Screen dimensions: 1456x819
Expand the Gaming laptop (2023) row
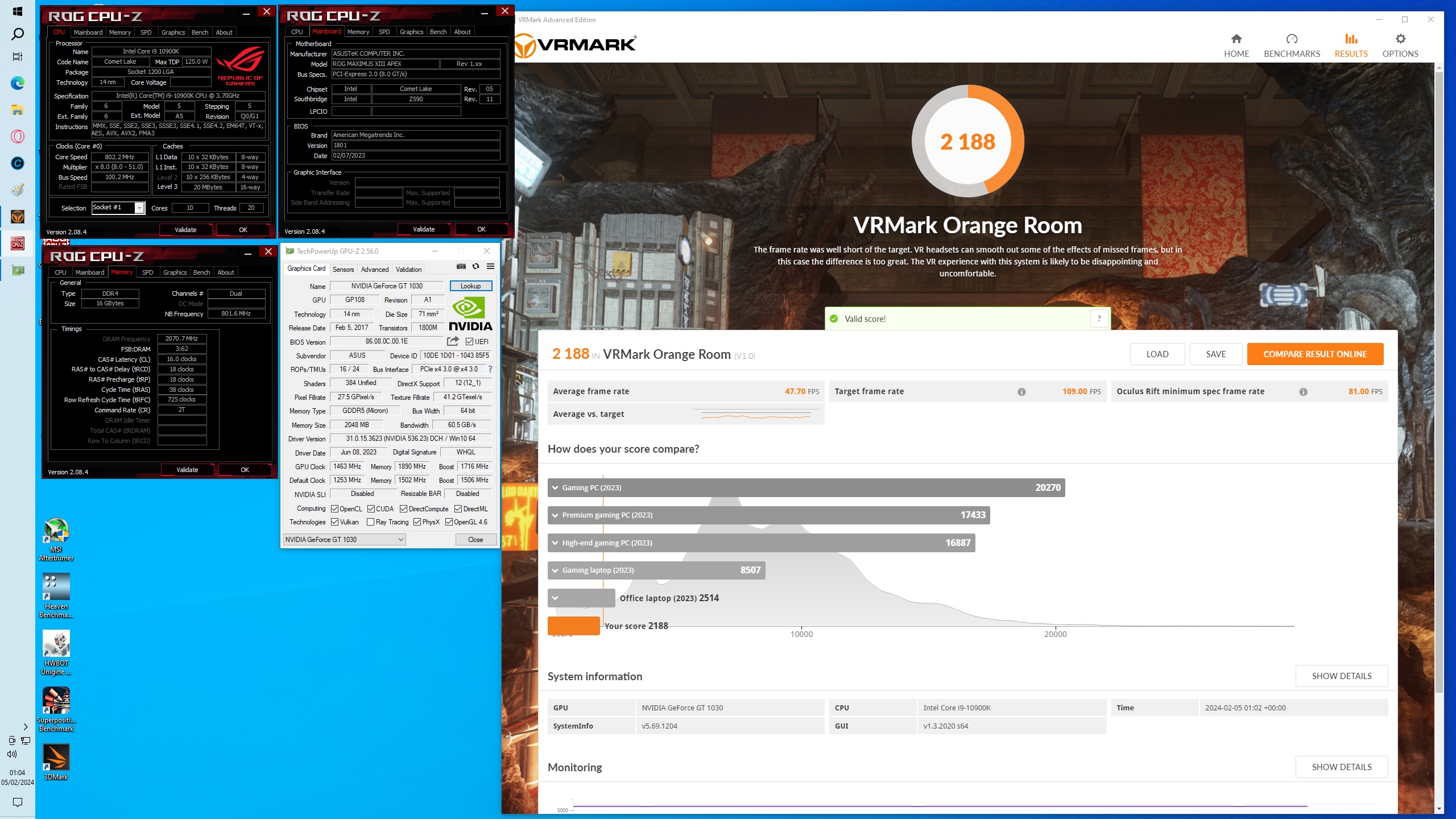(x=656, y=570)
